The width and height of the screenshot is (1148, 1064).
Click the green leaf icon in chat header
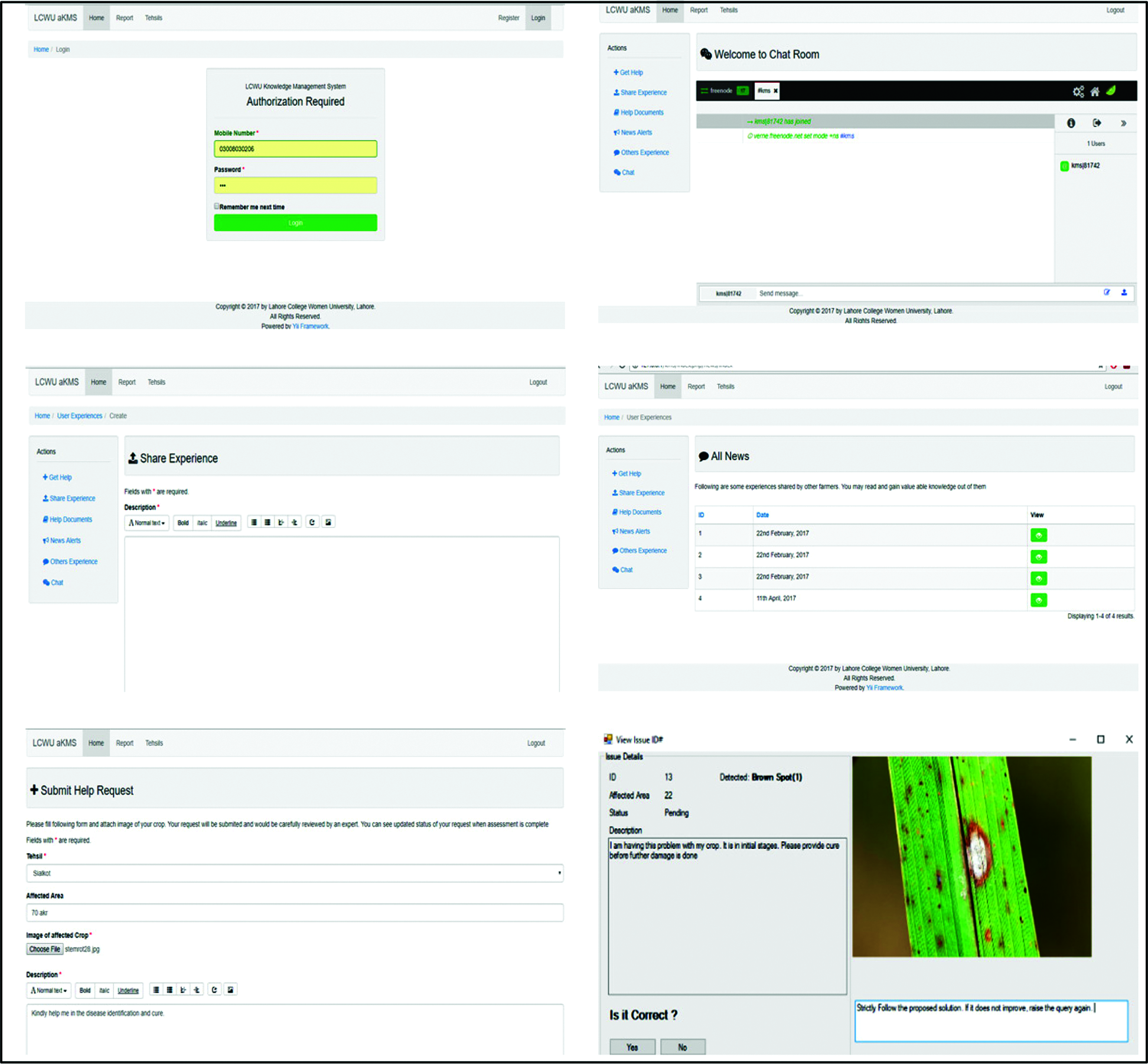point(1111,91)
